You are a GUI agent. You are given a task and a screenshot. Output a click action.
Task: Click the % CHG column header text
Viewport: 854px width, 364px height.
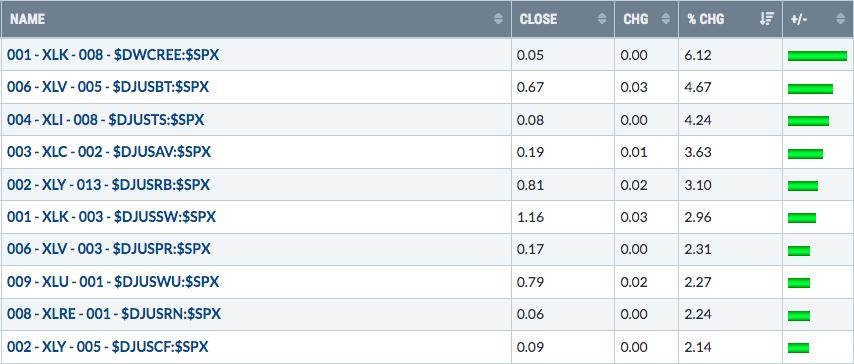[706, 19]
